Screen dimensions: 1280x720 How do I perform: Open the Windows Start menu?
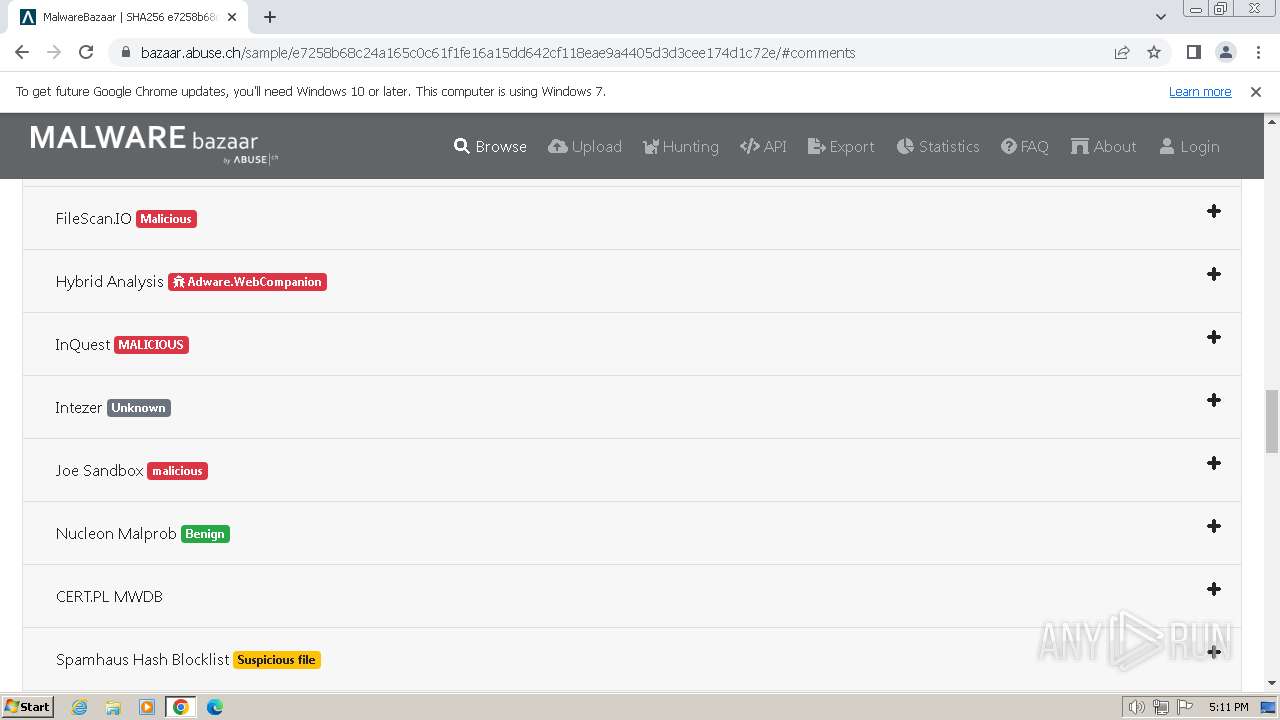(27, 707)
